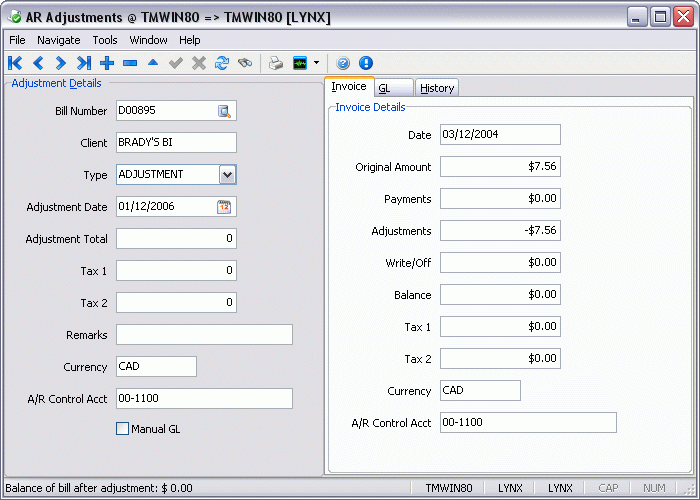700x500 pixels.
Task: Insert a new adjustment record
Action: (x=107, y=63)
